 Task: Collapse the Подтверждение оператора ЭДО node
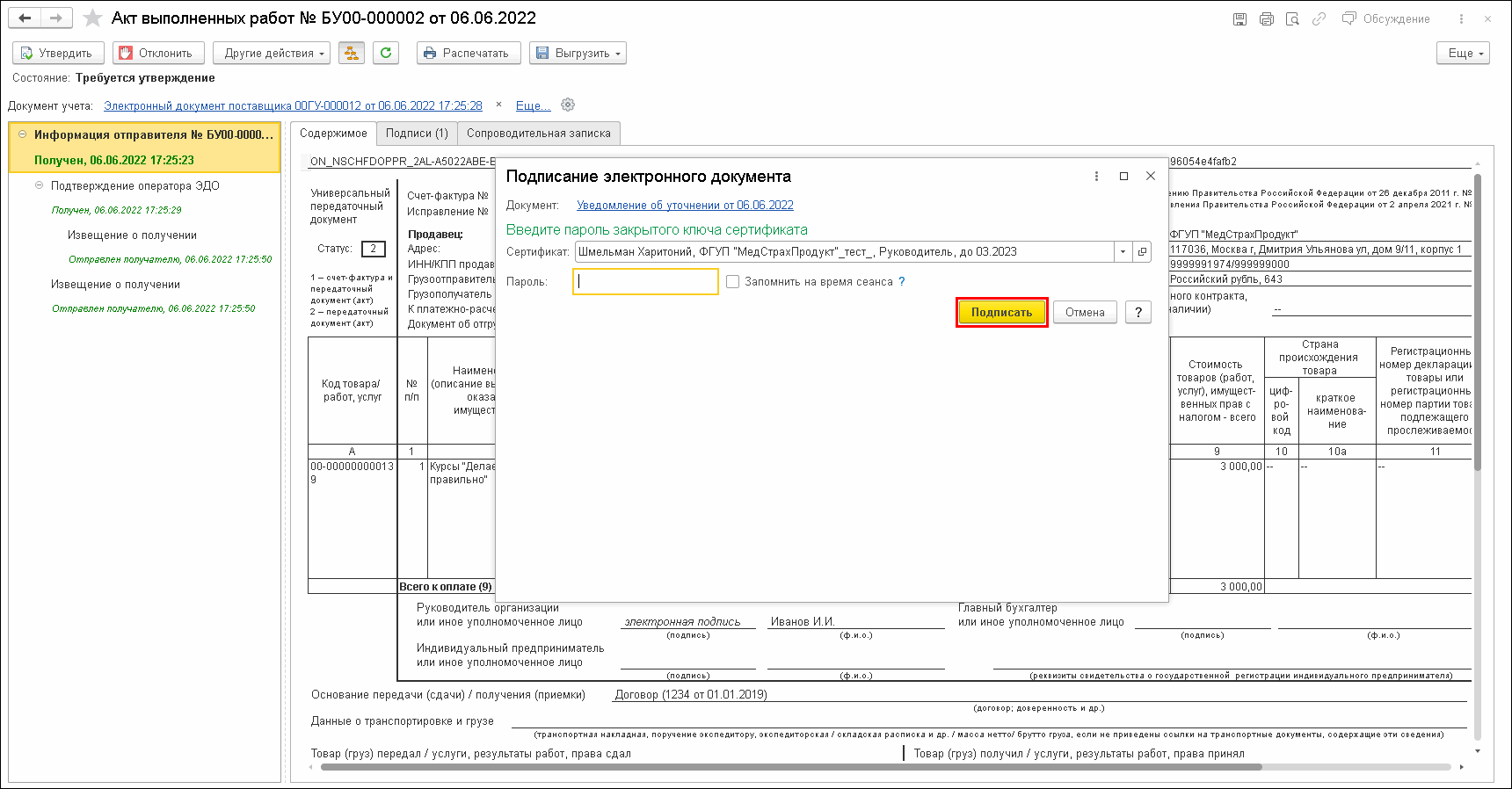point(39,185)
